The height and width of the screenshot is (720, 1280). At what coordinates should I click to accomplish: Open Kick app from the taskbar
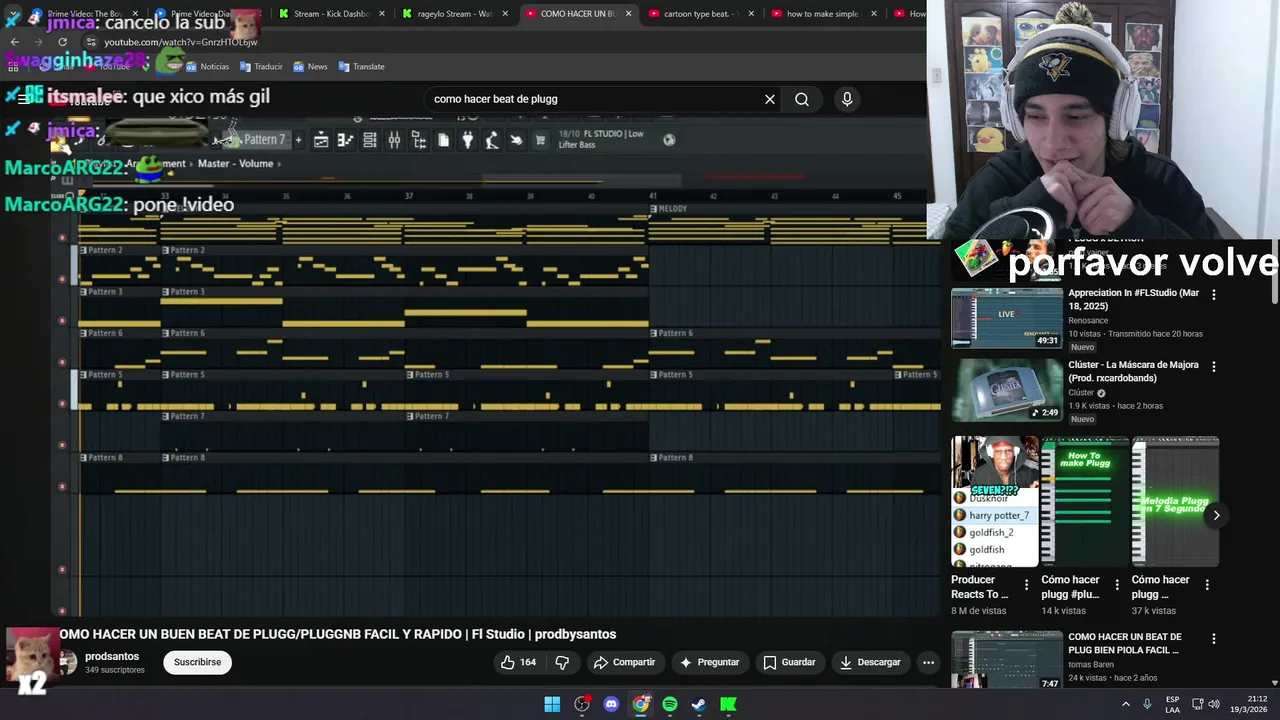[729, 704]
